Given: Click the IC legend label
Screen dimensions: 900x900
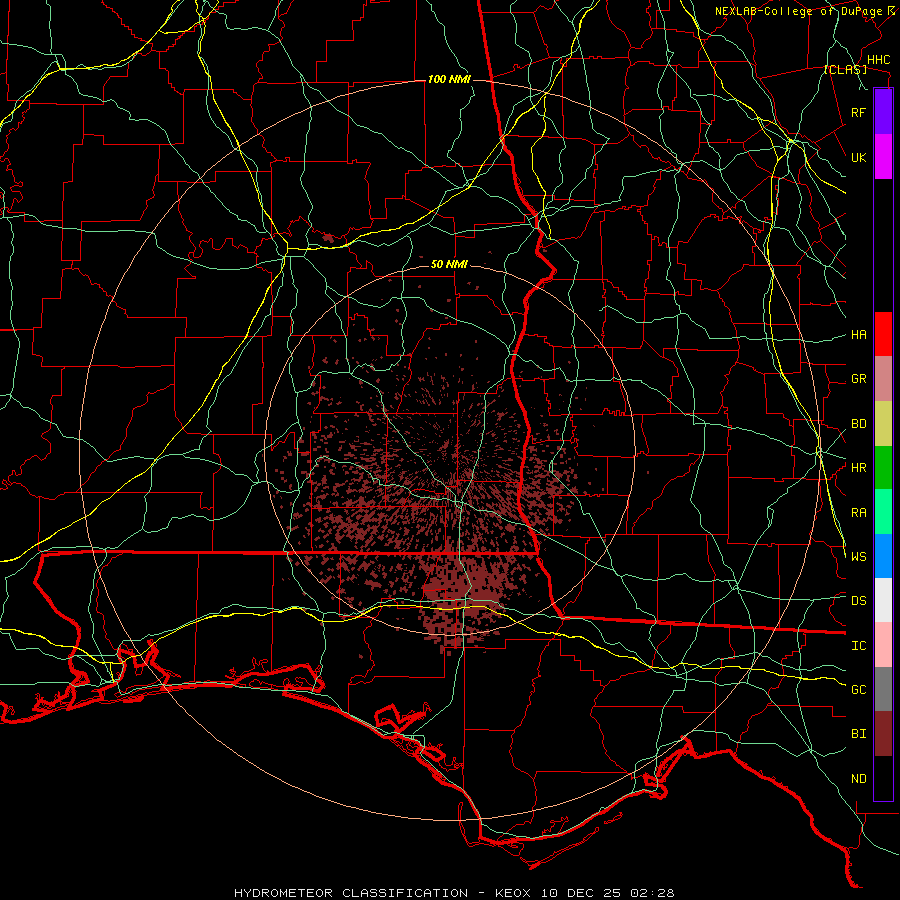Looking at the screenshot, I should [x=858, y=646].
